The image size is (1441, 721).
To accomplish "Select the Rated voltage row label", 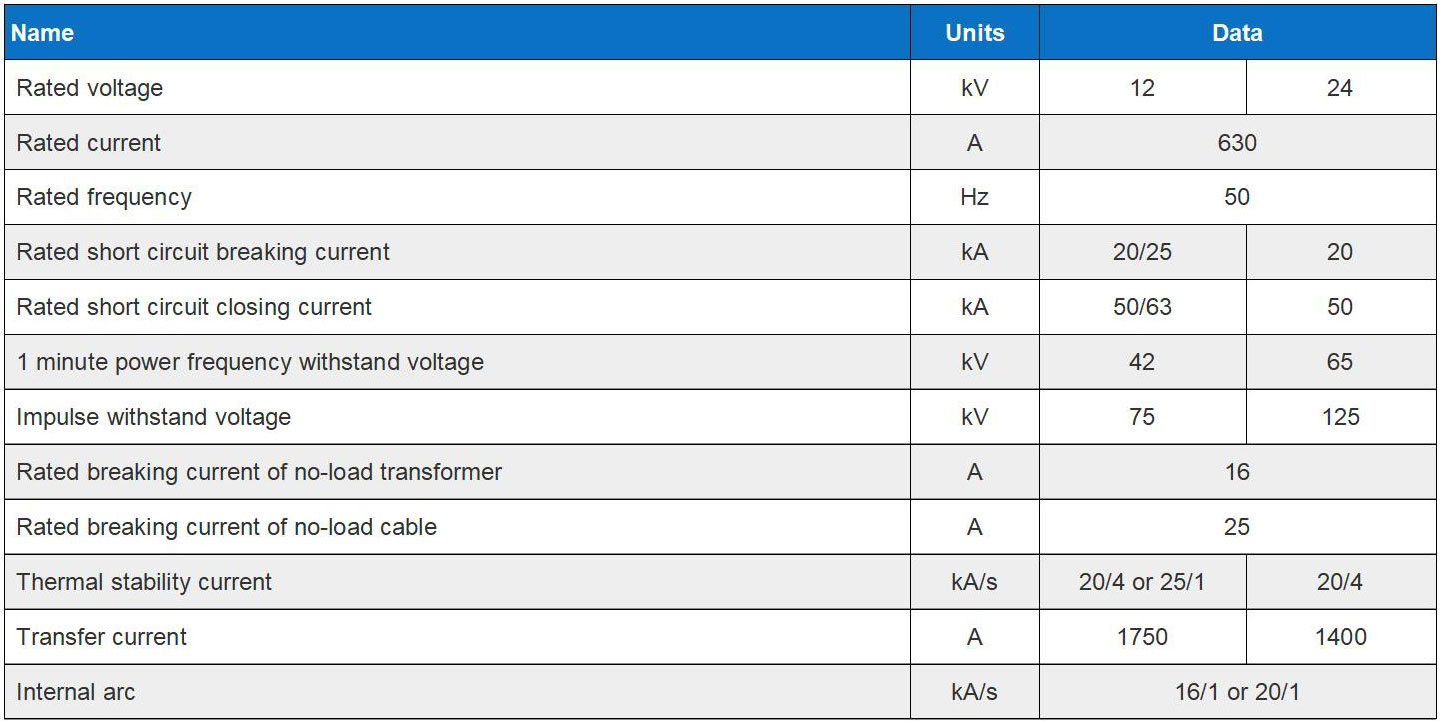I will coord(90,88).
